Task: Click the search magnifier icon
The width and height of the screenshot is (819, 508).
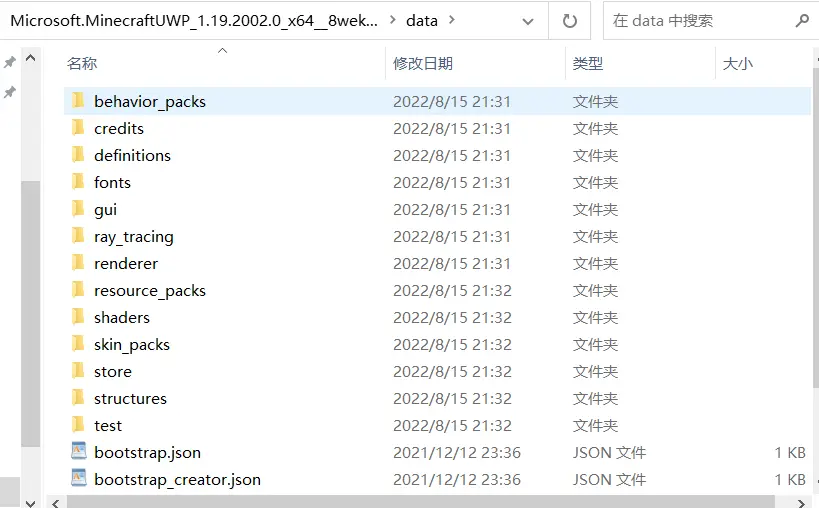Action: click(802, 21)
